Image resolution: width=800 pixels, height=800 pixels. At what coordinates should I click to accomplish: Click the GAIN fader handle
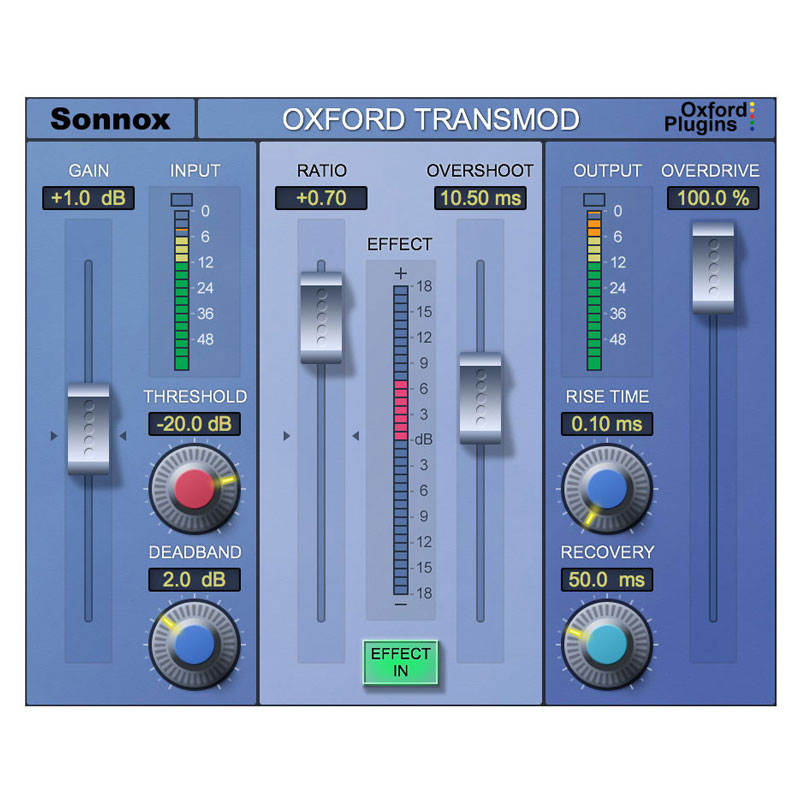88,429
